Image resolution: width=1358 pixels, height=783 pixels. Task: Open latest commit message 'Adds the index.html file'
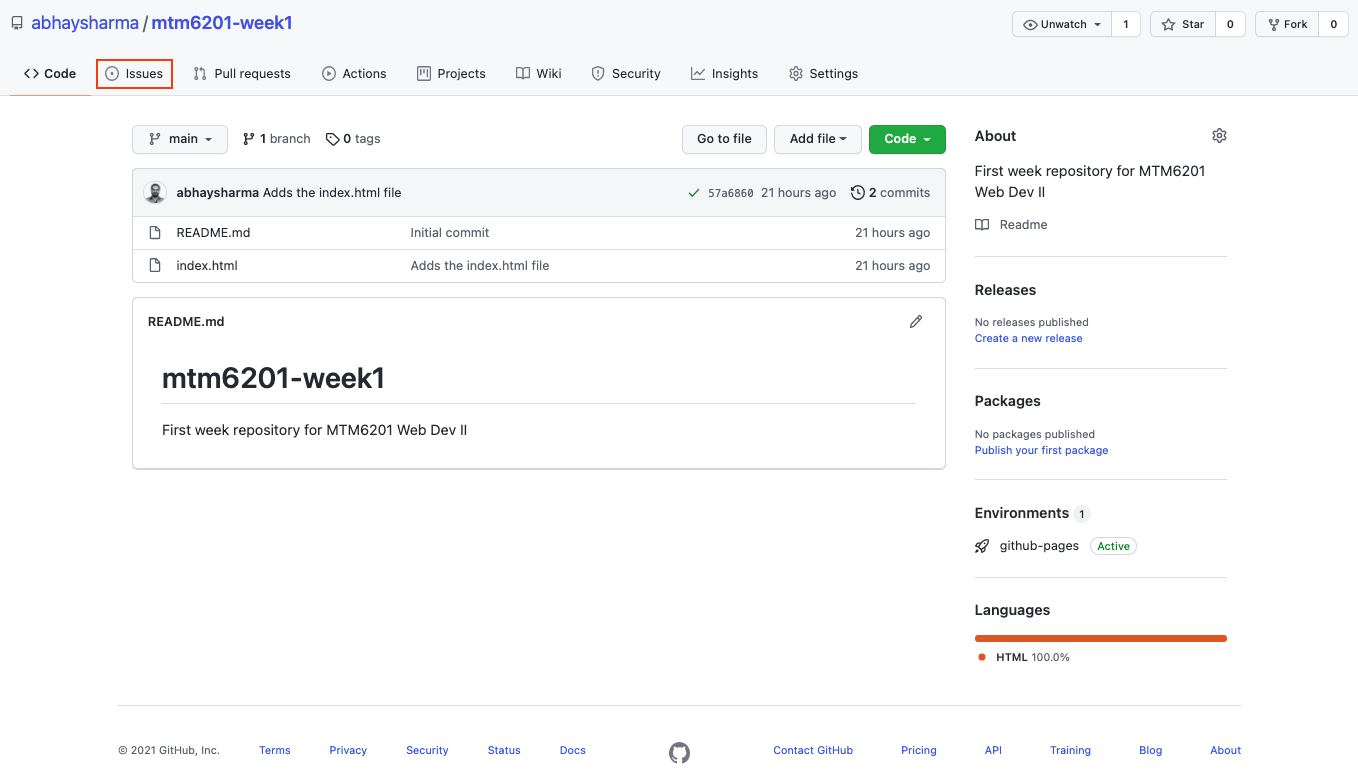tap(332, 193)
